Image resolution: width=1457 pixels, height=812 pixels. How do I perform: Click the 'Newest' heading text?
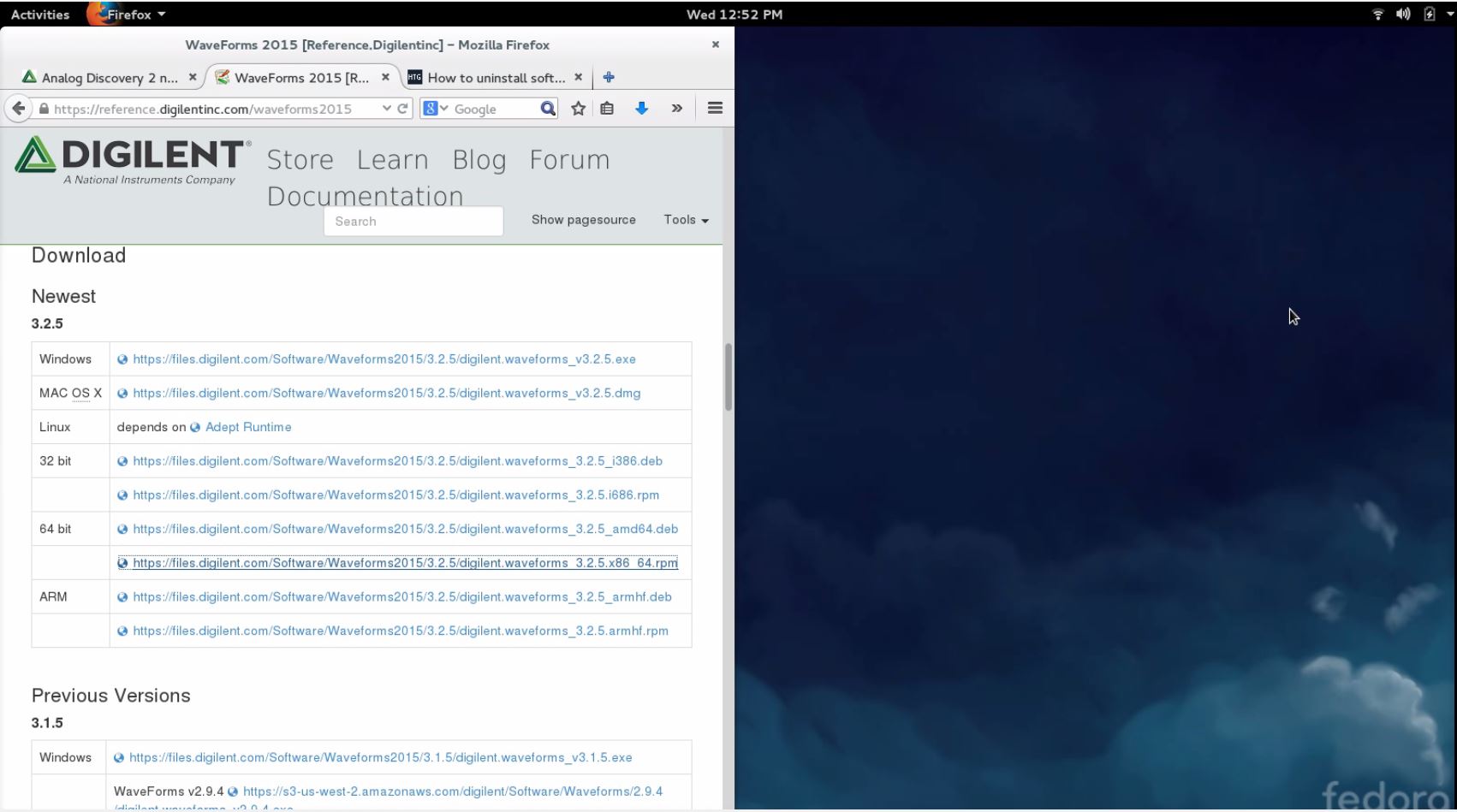click(64, 296)
